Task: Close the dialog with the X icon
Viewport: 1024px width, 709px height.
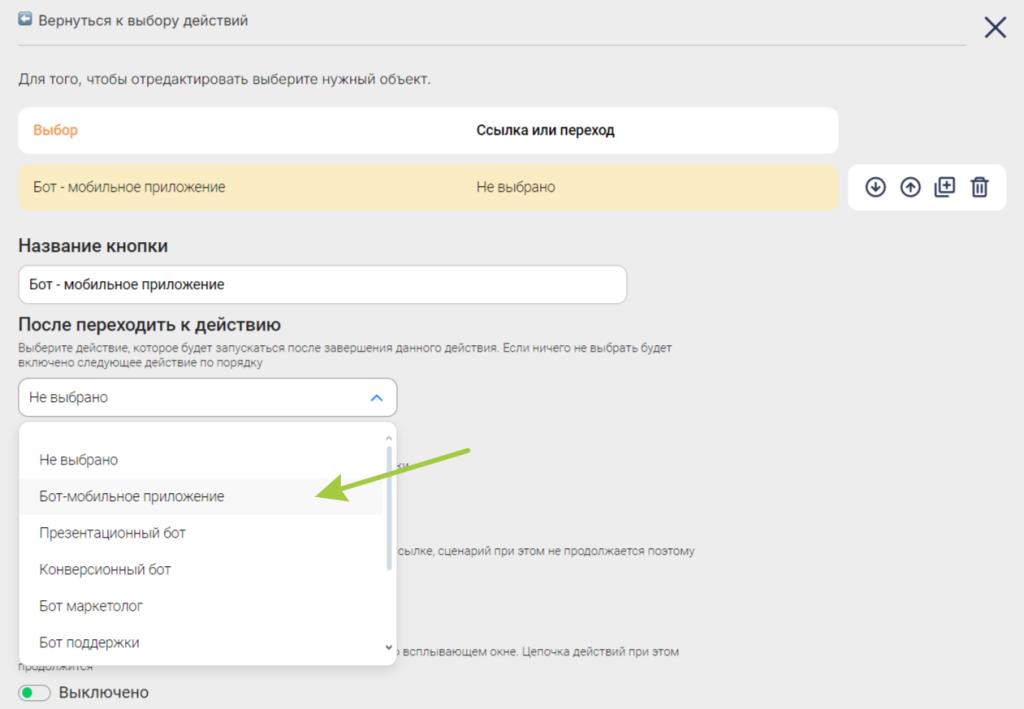Action: click(995, 27)
